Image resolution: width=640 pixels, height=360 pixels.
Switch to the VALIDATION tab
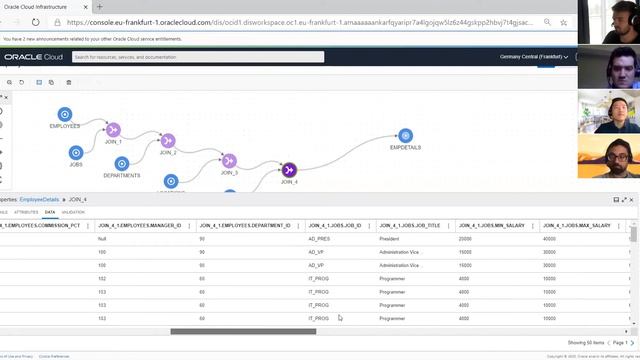[x=73, y=212]
